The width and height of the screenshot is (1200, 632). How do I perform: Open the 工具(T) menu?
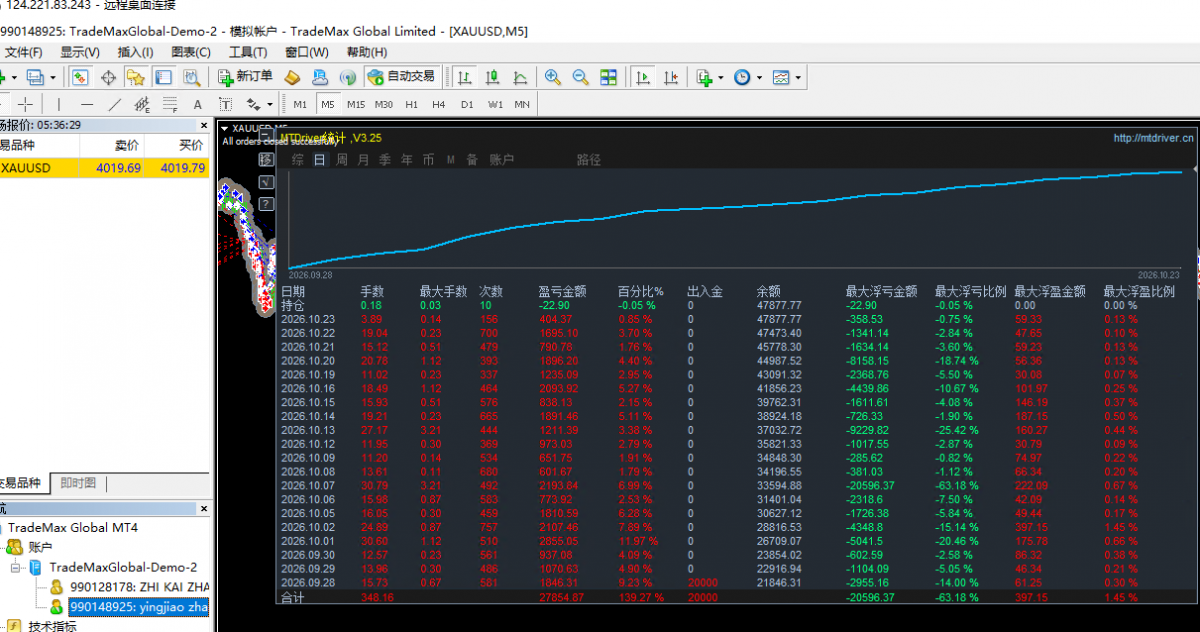248,52
